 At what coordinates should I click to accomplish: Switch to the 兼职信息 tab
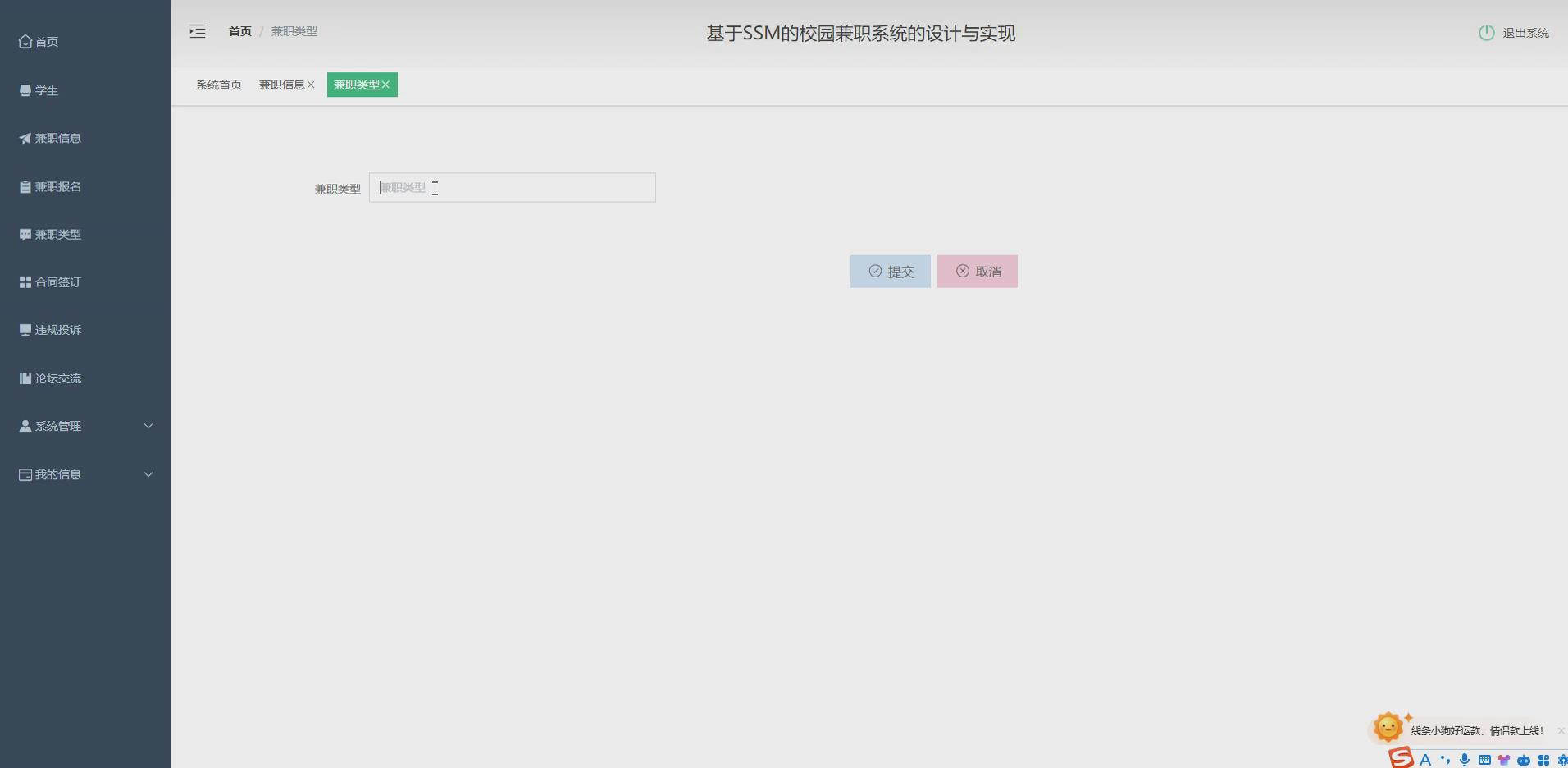[282, 84]
